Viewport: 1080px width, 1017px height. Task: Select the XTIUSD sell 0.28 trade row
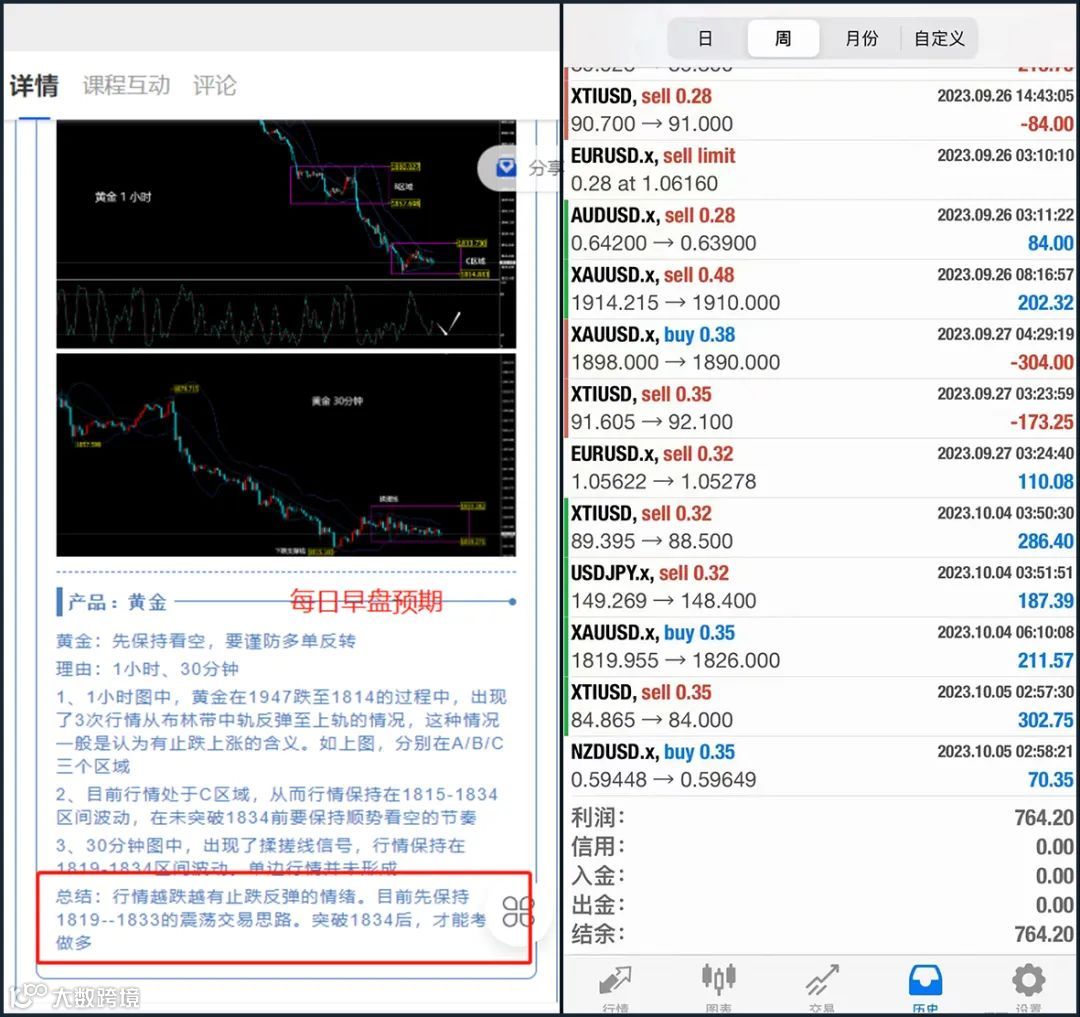822,110
